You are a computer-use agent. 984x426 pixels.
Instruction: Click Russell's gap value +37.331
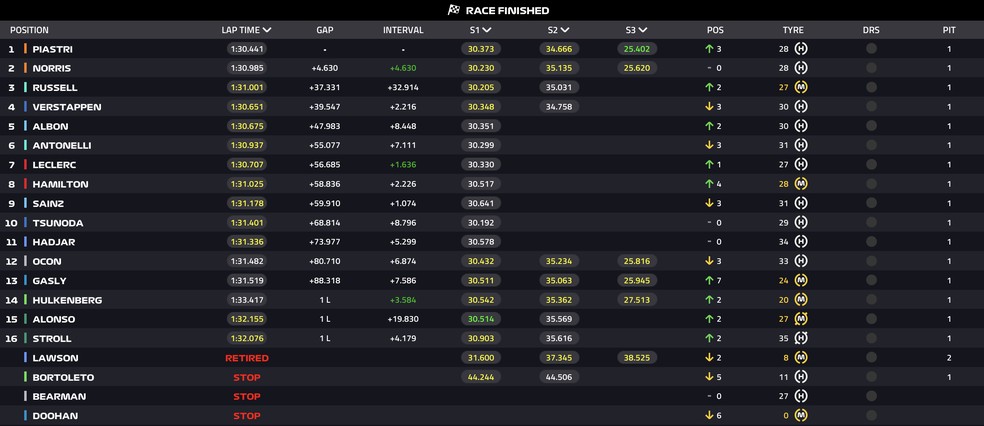pyautogui.click(x=324, y=87)
